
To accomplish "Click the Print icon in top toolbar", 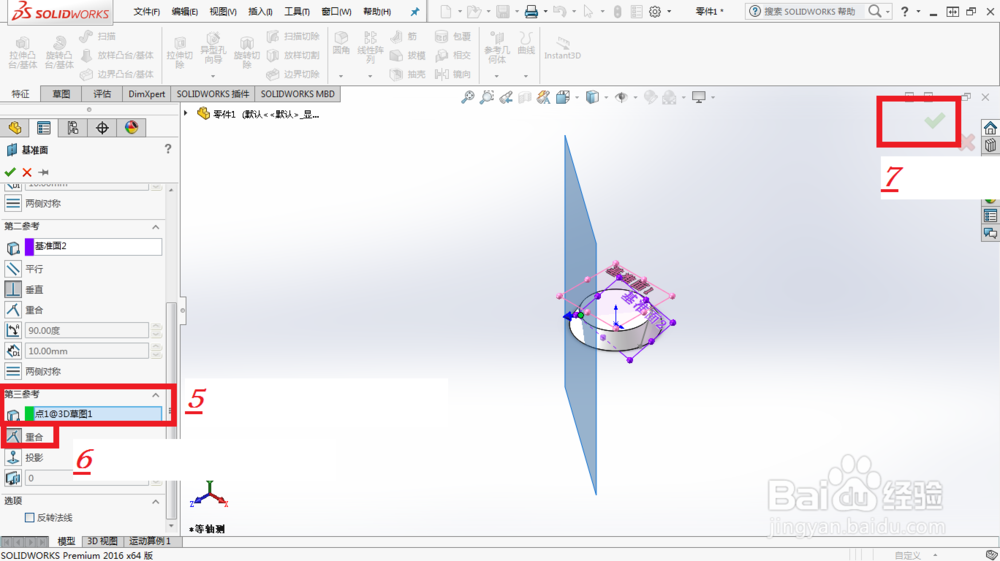I will click(531, 11).
